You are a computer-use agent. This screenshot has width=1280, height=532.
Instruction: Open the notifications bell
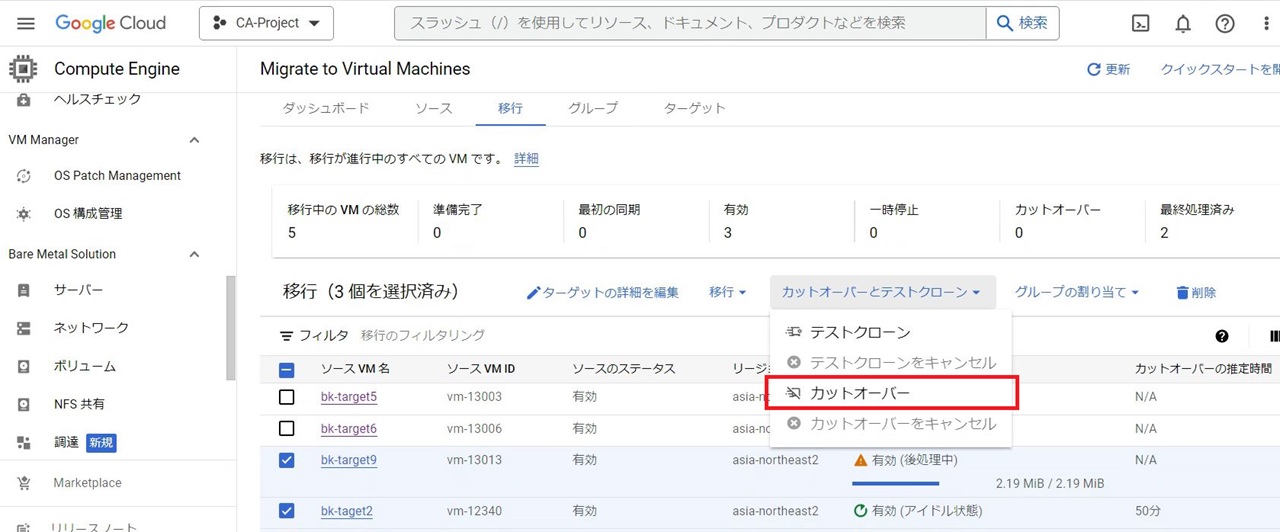pyautogui.click(x=1183, y=23)
